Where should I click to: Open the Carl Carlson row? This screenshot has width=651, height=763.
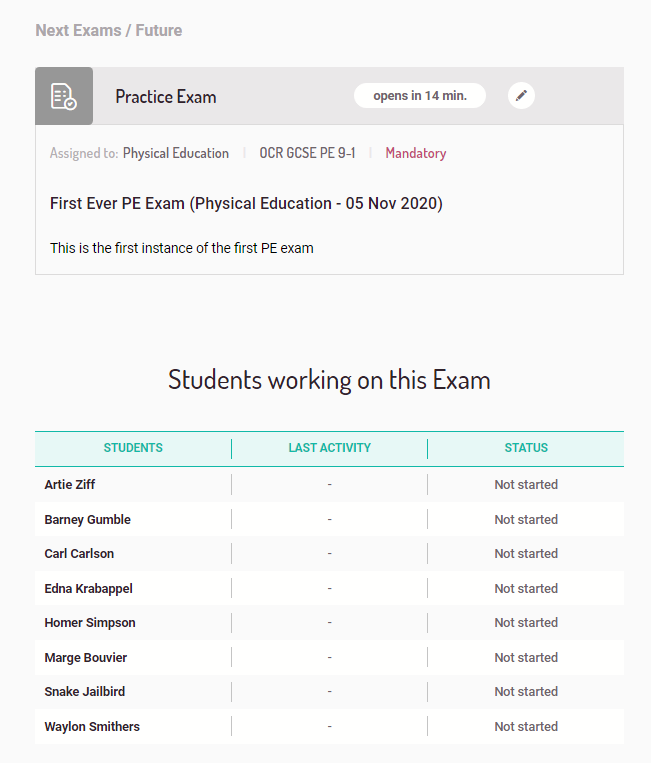coord(329,554)
